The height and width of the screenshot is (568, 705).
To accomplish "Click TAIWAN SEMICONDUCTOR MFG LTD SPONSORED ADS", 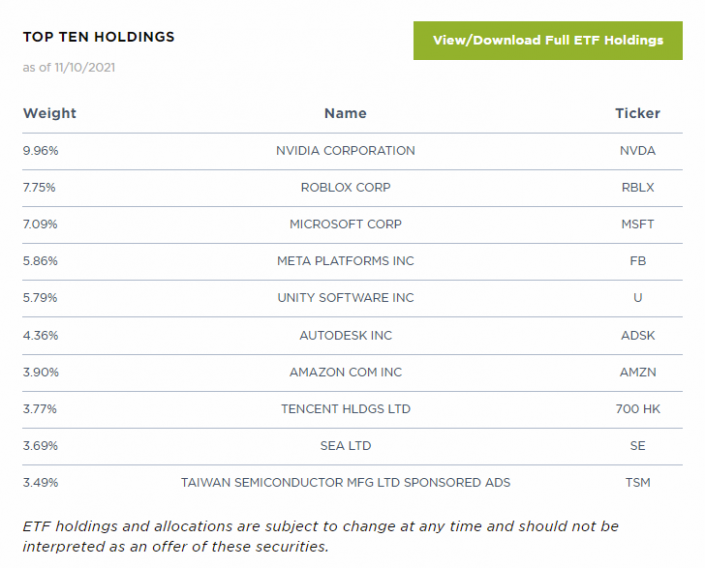I will point(345,483).
